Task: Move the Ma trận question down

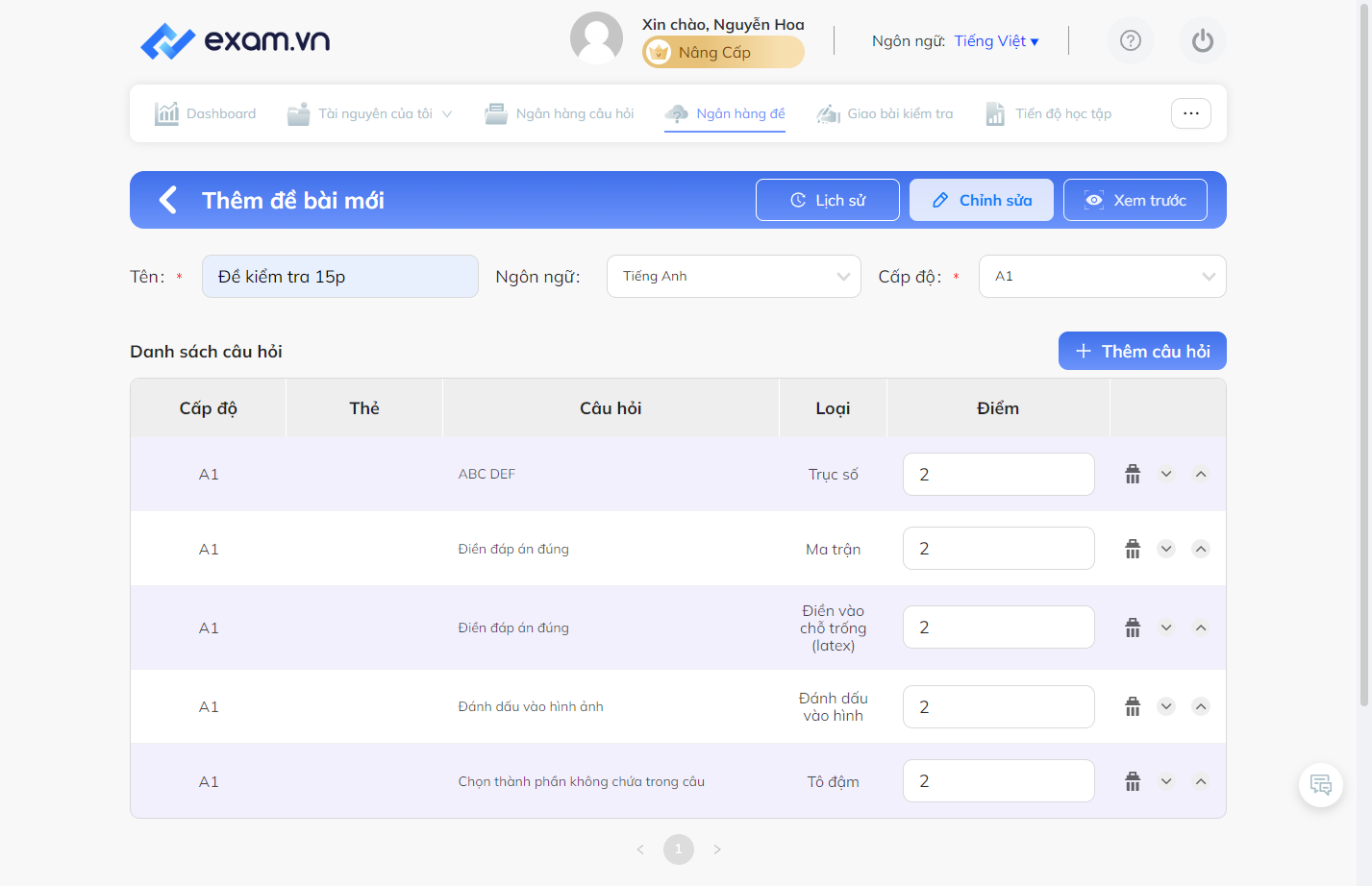Action: point(1166,549)
